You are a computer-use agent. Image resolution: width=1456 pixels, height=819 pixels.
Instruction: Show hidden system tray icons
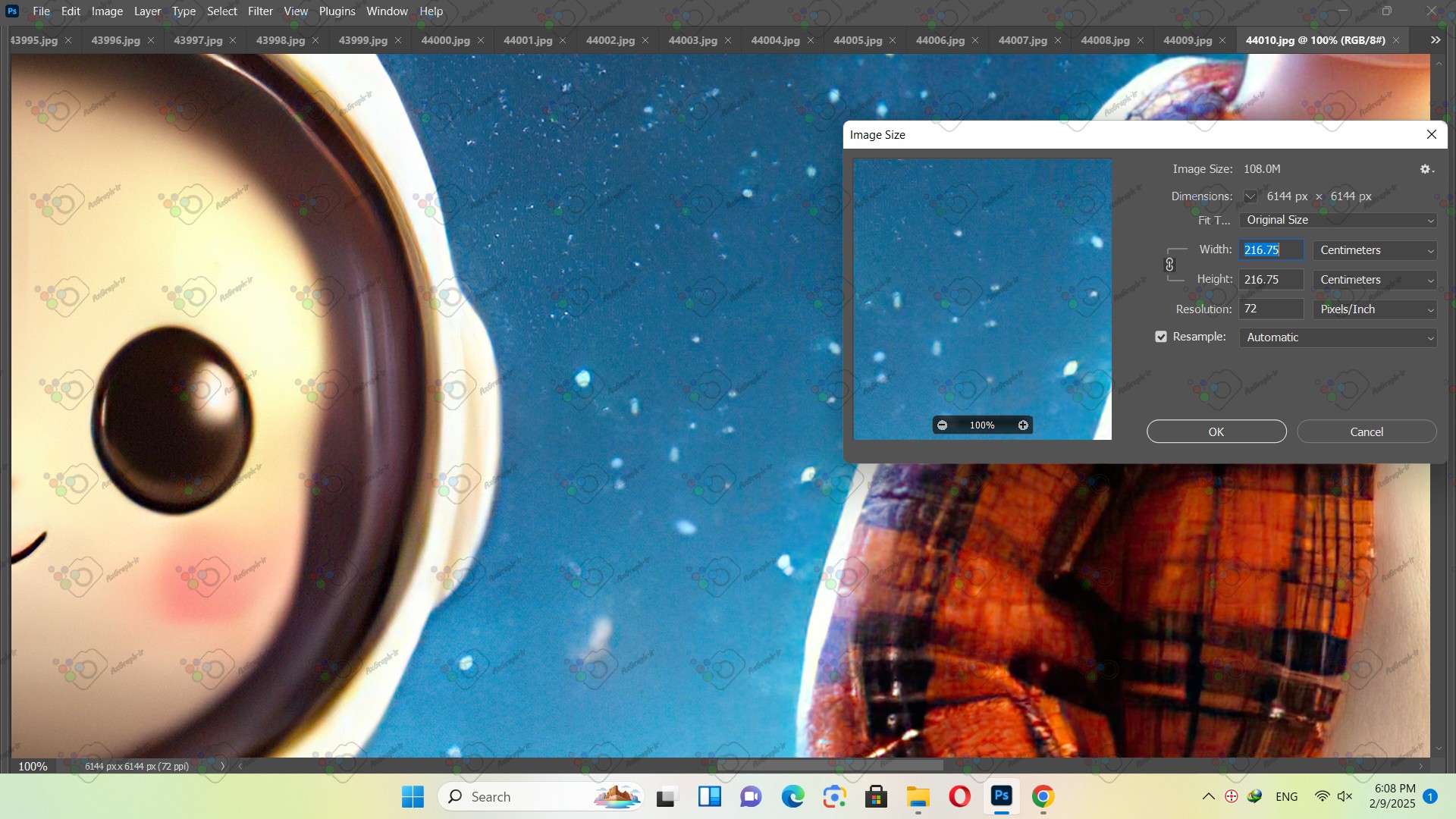point(1208,796)
